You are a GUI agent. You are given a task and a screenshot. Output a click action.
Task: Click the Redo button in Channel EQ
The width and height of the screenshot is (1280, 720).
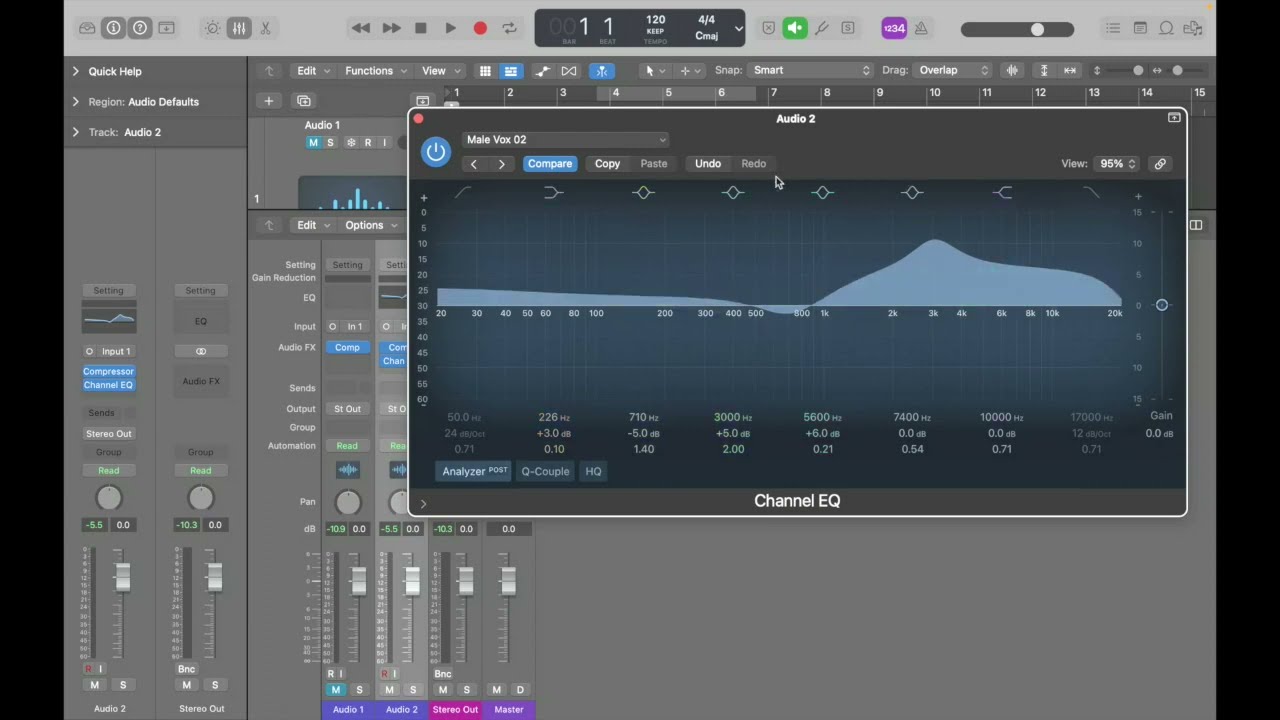click(x=754, y=164)
